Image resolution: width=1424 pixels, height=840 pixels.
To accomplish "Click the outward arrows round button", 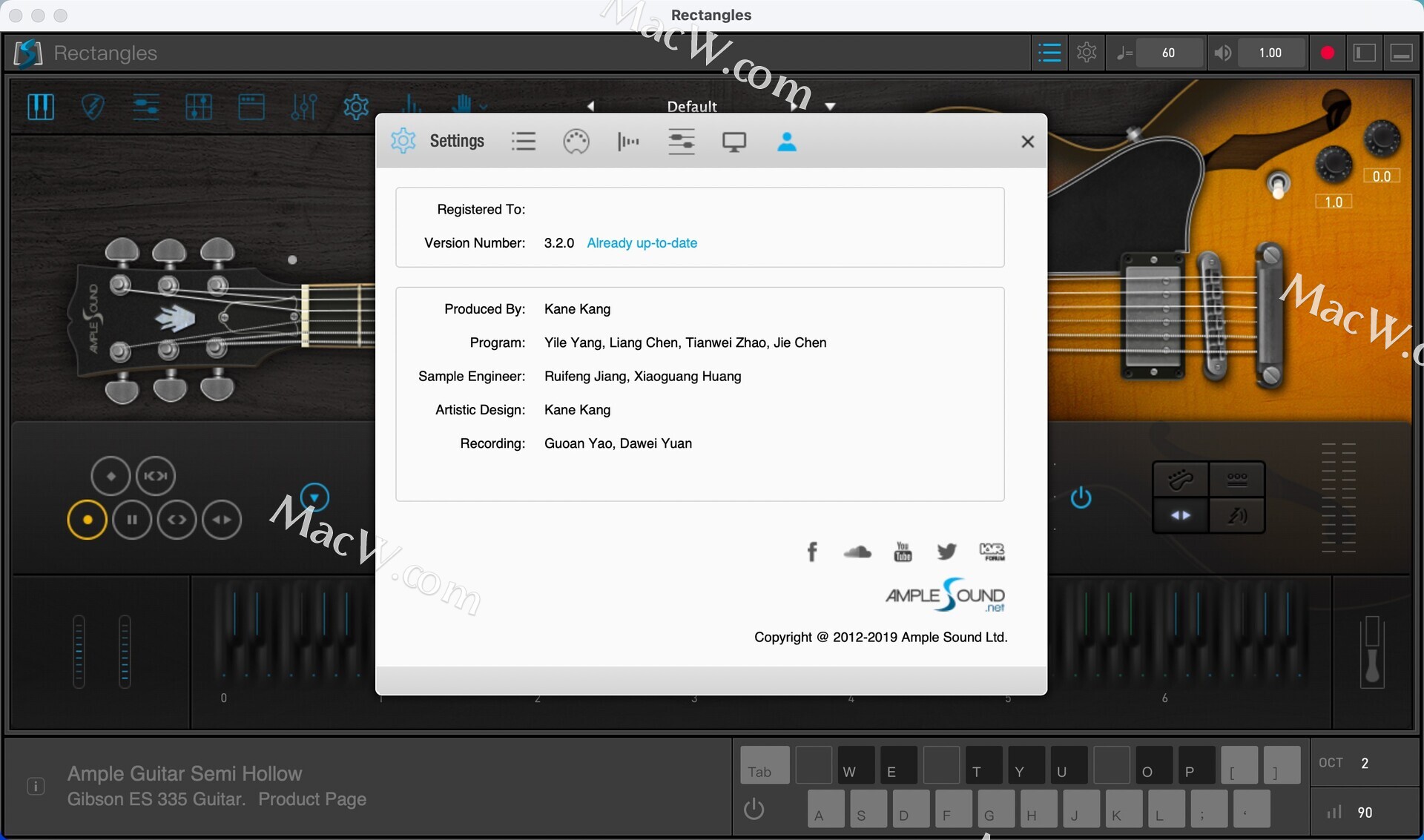I will pos(177,520).
